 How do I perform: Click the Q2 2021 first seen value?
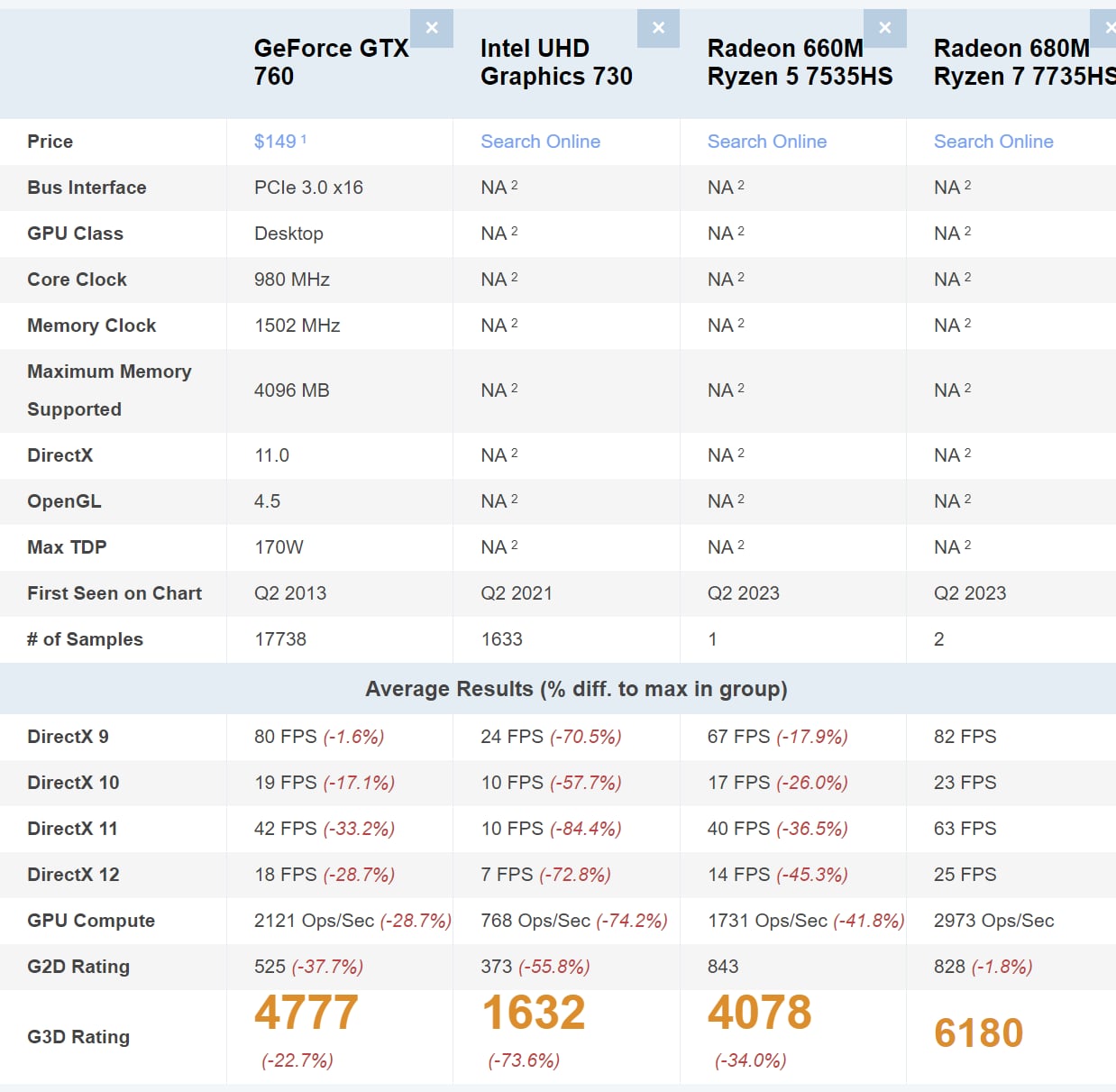[517, 593]
